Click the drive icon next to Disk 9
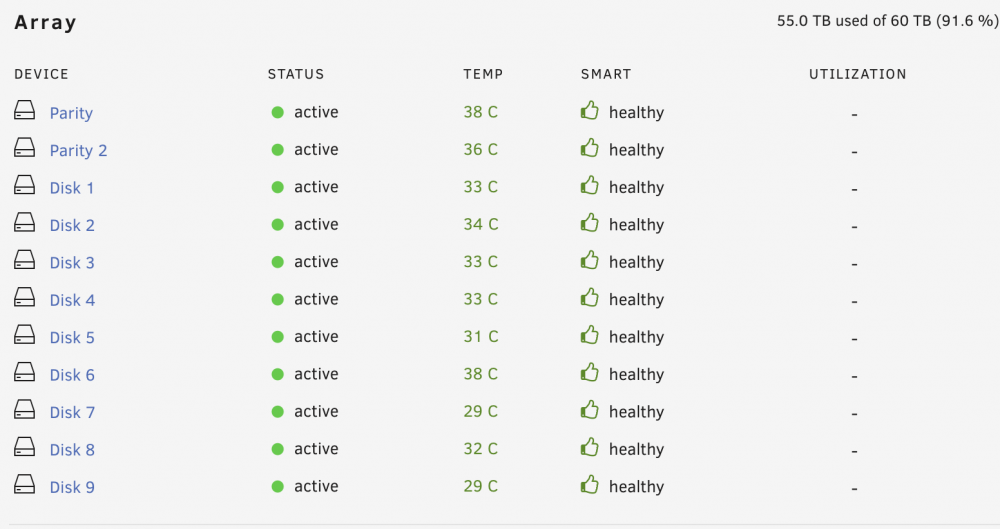Viewport: 1000px width, 529px height. (24, 484)
